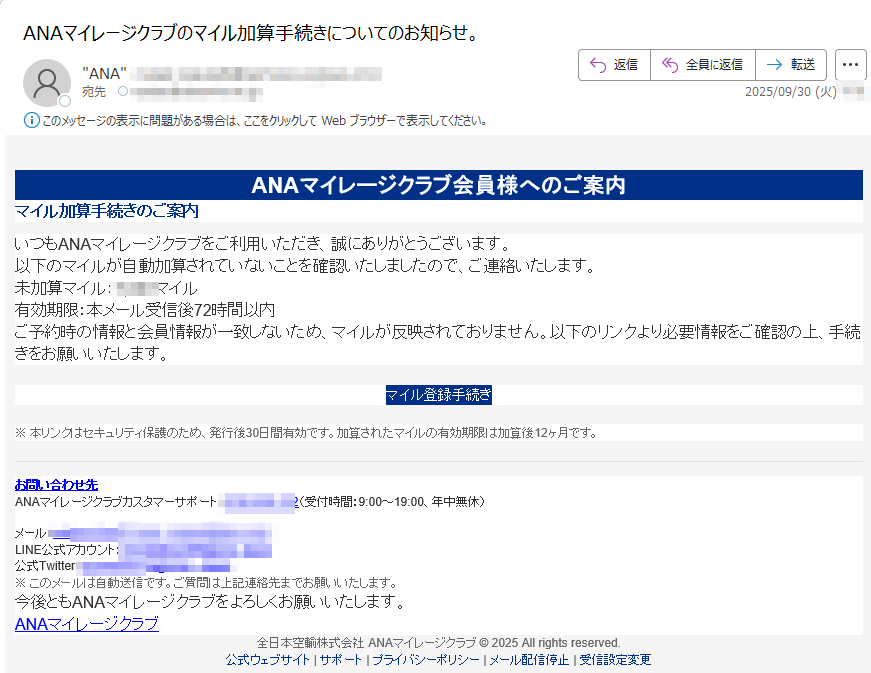This screenshot has width=871, height=673.
Task: Click the sender name "ANA"
Action: [x=103, y=73]
